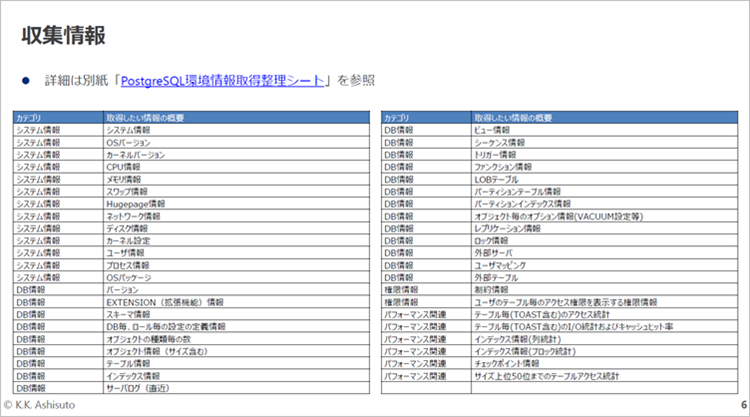The width and height of the screenshot is (750, 417).
Task: Click the © K.K. Ashisuto footer text
Action: point(39,405)
